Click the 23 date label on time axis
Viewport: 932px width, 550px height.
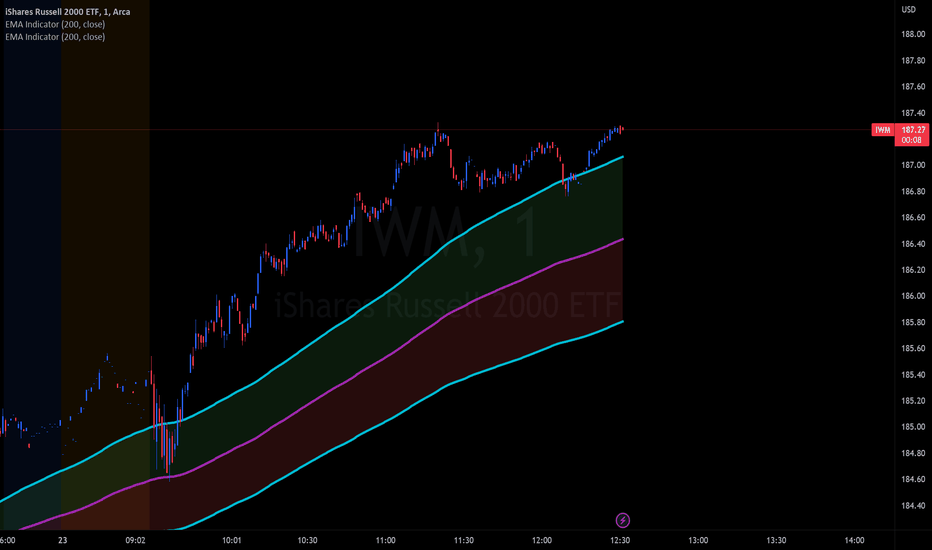coord(62,540)
